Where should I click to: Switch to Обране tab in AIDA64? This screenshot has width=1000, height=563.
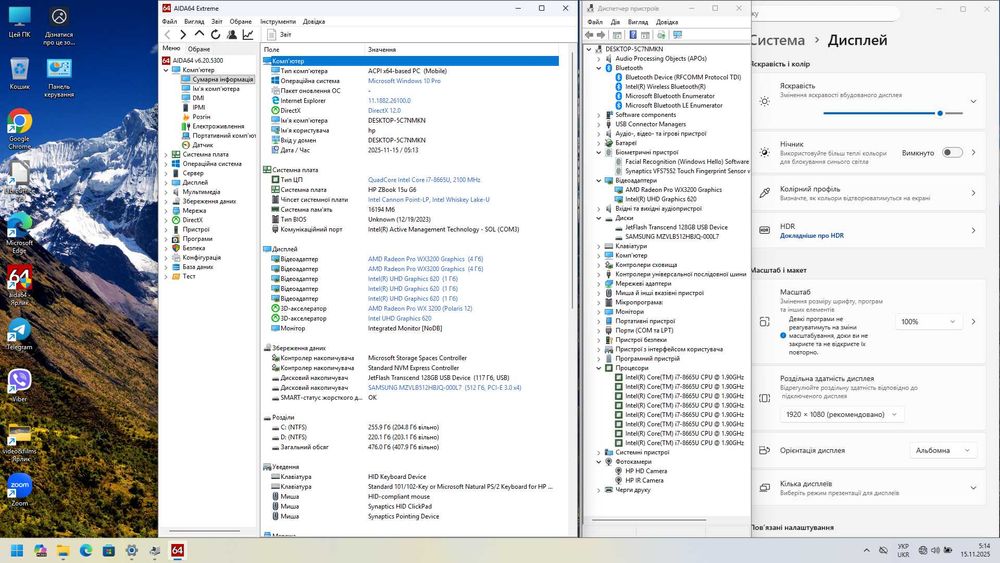point(199,48)
